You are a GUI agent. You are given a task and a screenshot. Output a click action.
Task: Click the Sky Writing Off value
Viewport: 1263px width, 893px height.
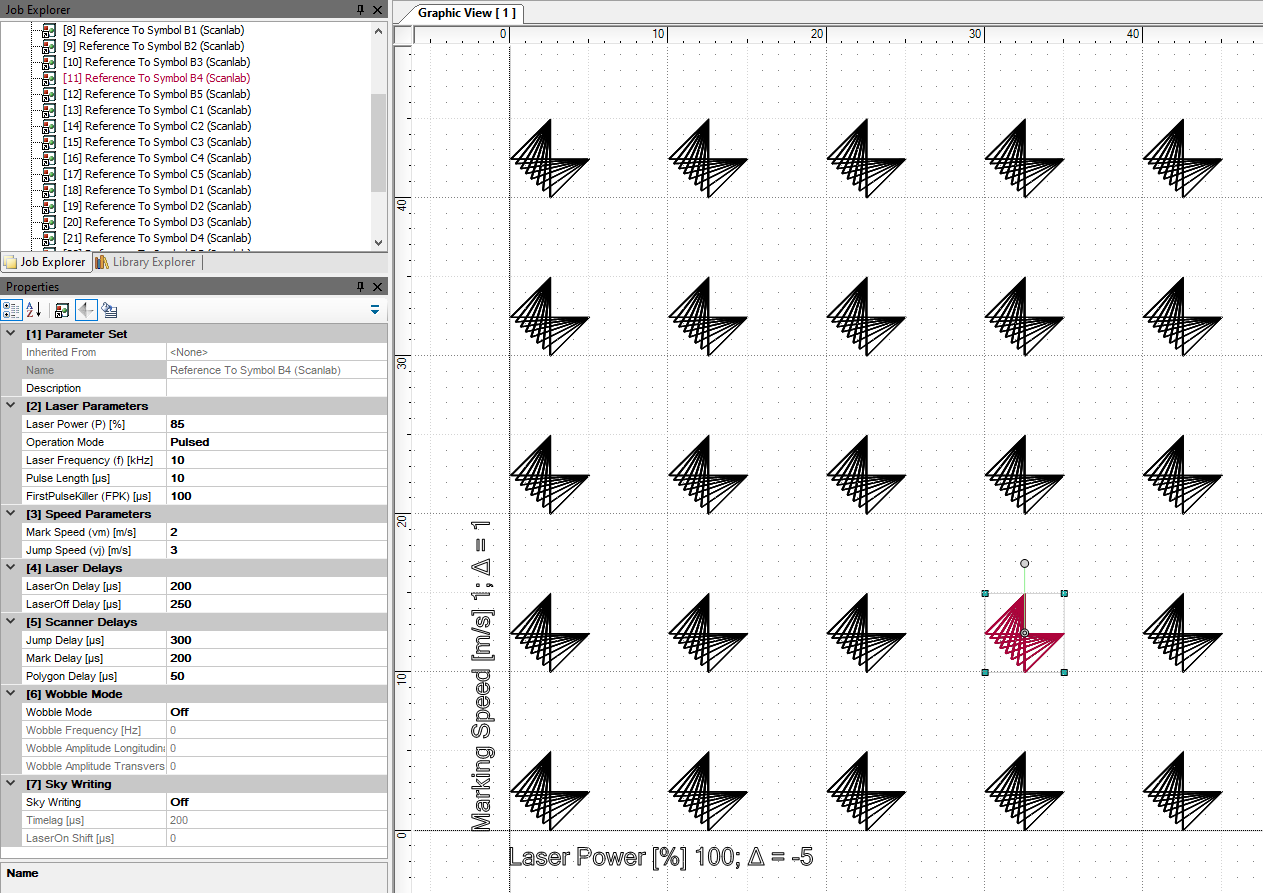point(275,802)
